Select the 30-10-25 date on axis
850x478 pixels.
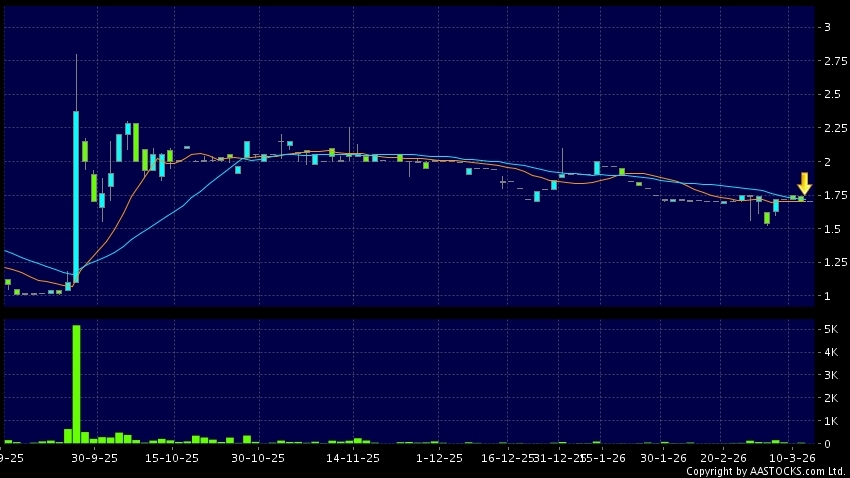(258, 457)
